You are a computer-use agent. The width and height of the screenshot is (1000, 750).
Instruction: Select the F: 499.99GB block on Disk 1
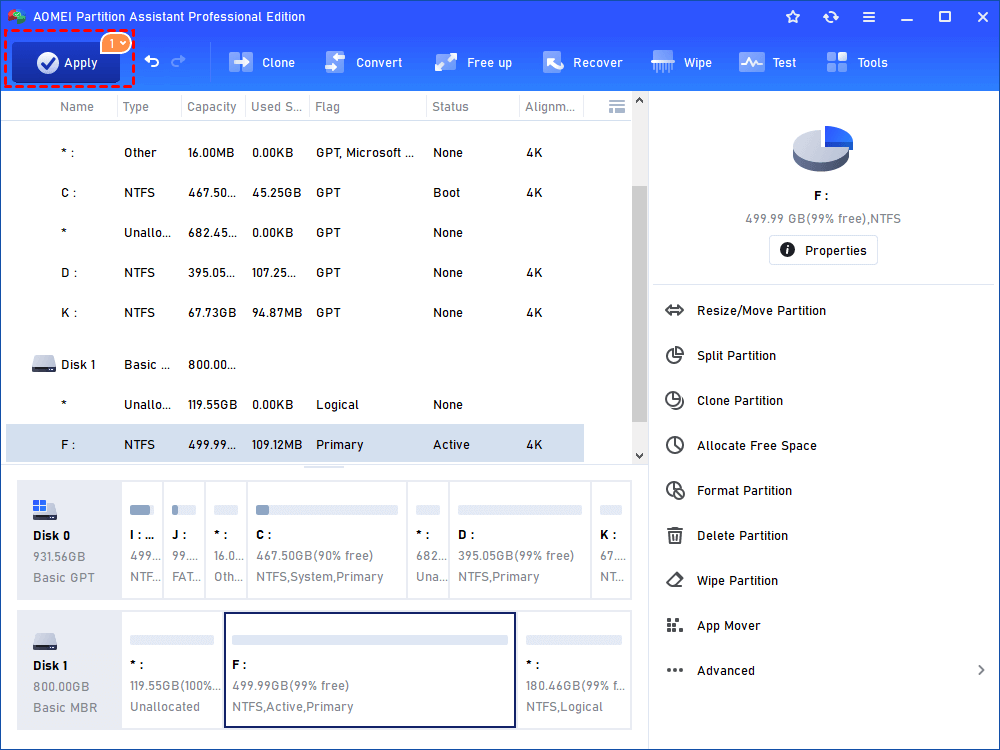369,670
